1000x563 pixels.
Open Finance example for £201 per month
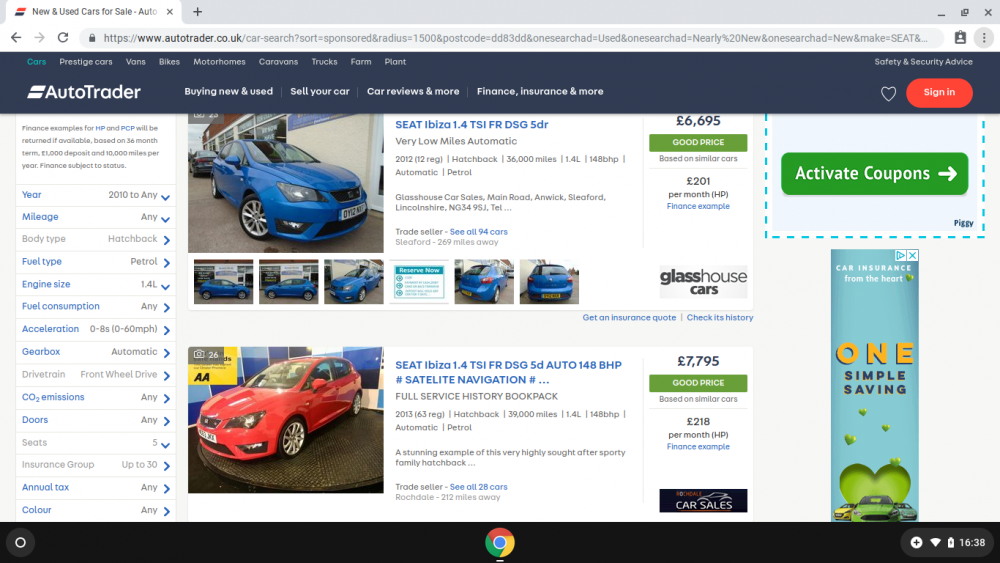click(x=698, y=207)
